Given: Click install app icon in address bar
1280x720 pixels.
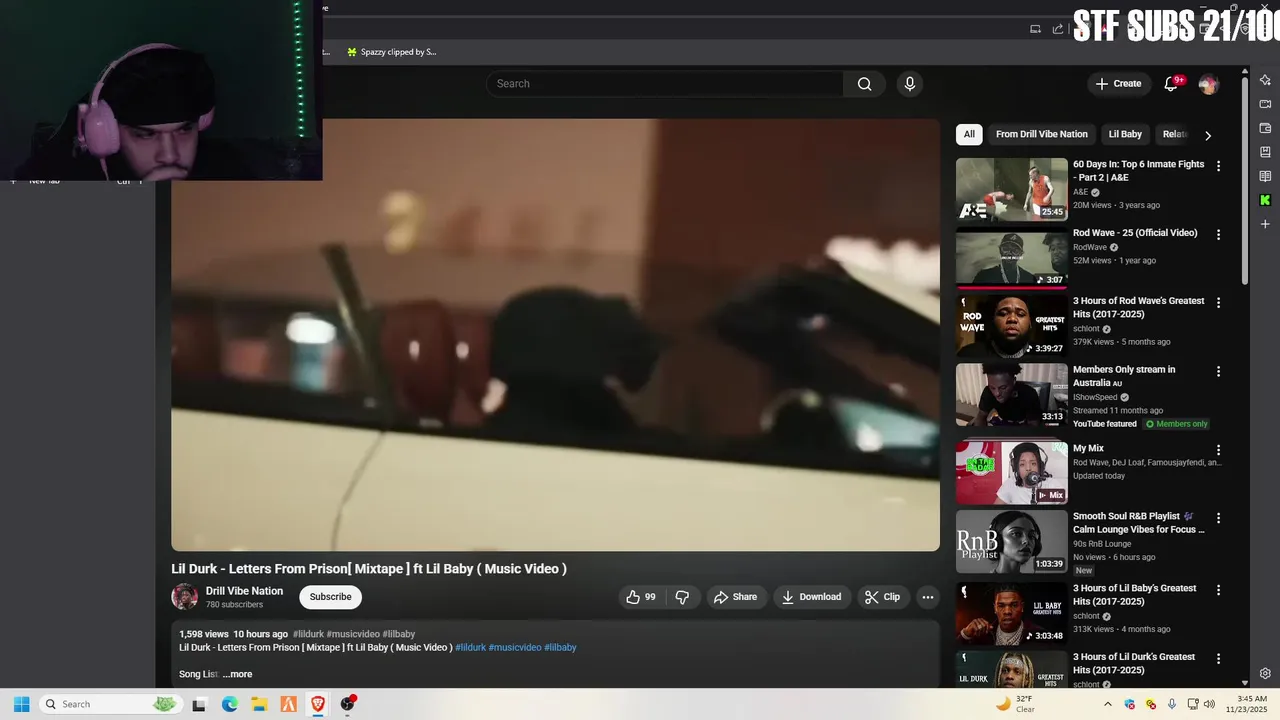Looking at the screenshot, I should 1035,29.
